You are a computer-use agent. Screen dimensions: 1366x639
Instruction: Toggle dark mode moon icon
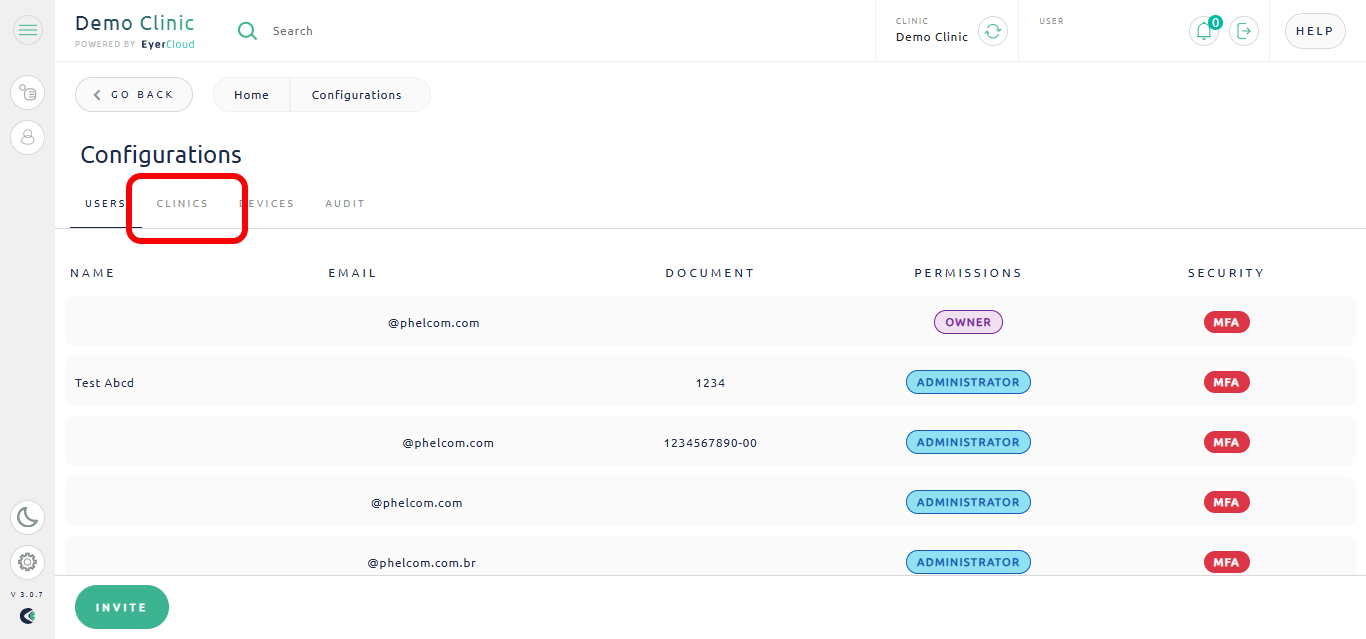pos(28,517)
